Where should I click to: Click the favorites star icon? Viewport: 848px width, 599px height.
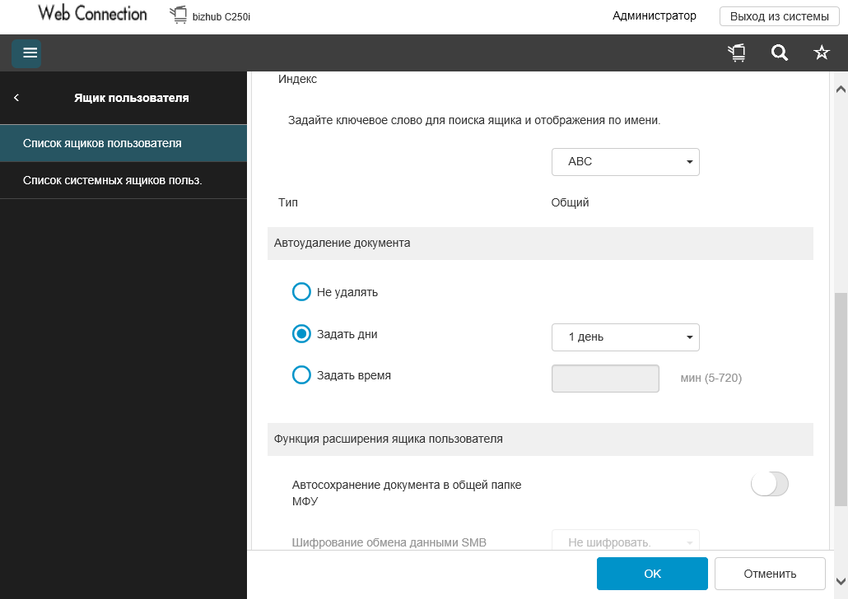(822, 53)
